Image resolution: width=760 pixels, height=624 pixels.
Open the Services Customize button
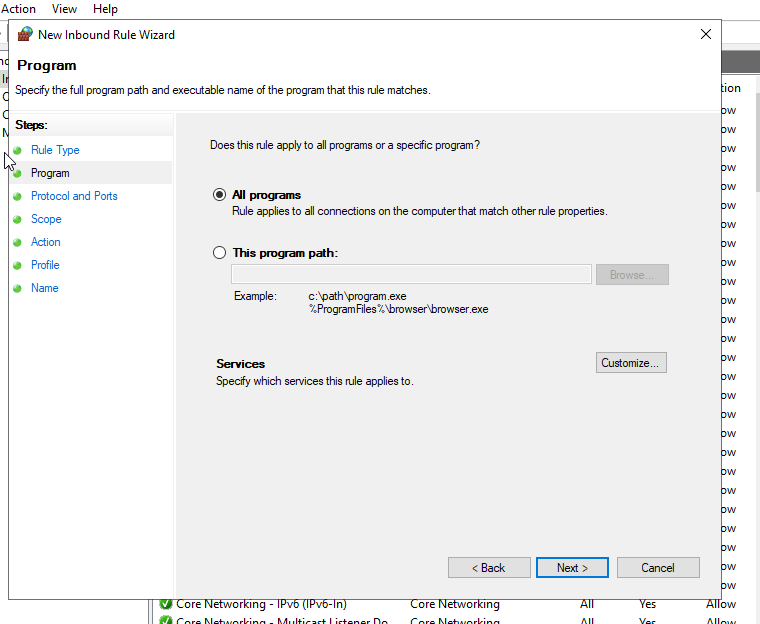point(631,363)
